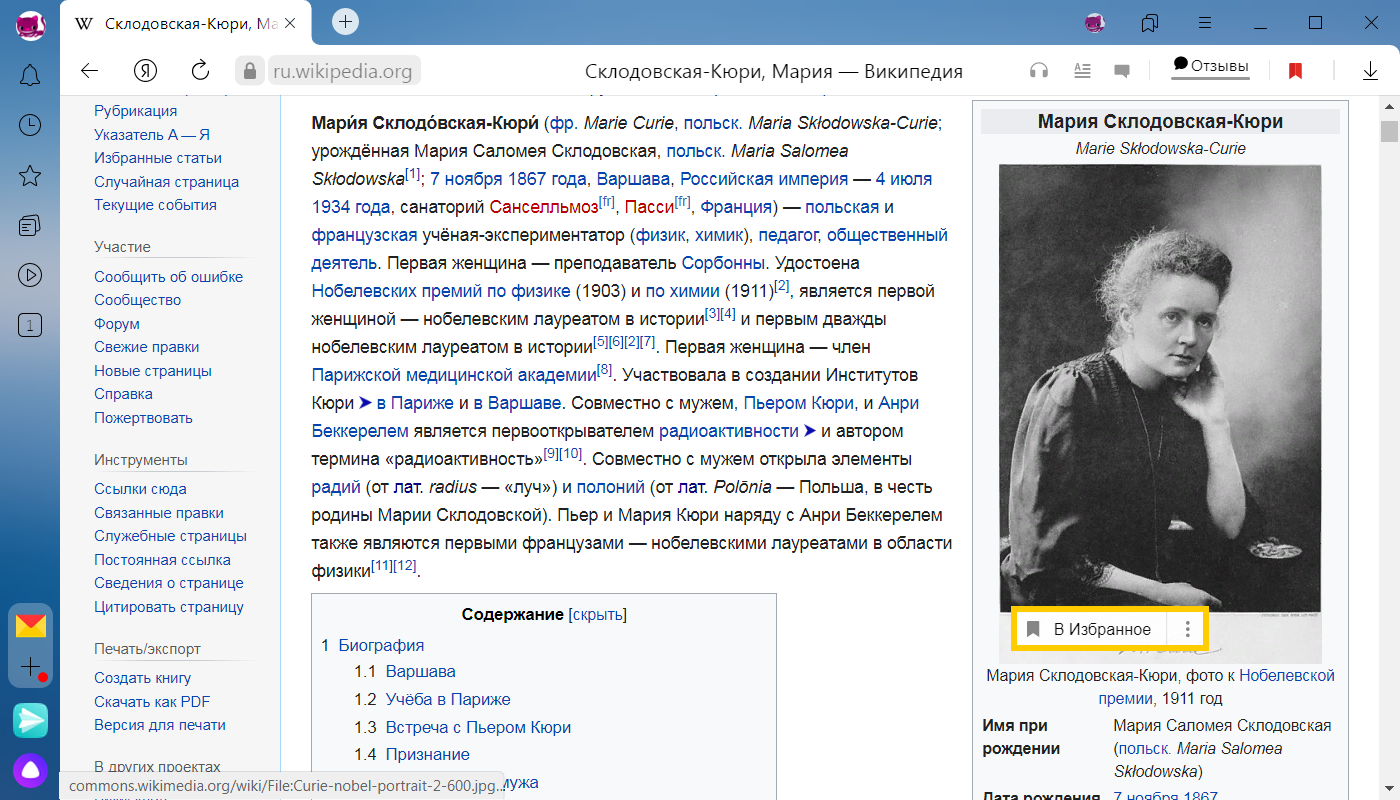The image size is (1400, 800).
Task: Open Указатель А — Я link
Action: click(x=152, y=134)
